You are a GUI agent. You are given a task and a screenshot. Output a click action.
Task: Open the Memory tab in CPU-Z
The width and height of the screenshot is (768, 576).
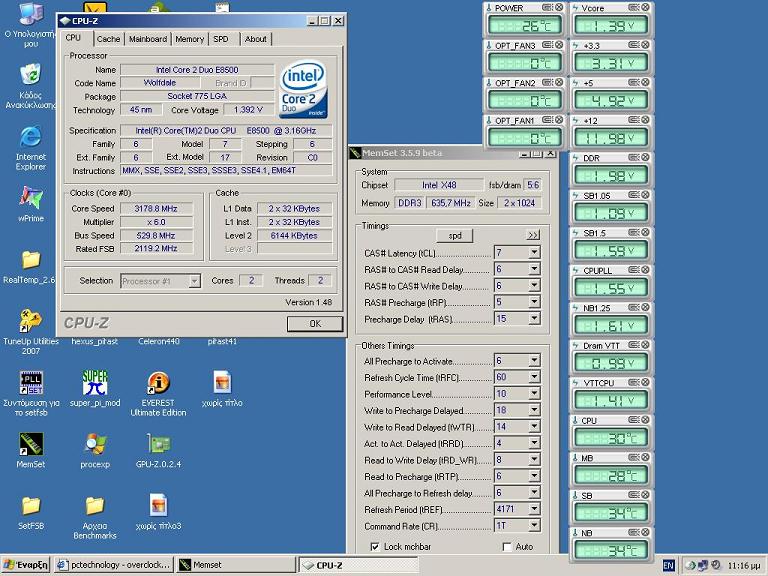[190, 39]
